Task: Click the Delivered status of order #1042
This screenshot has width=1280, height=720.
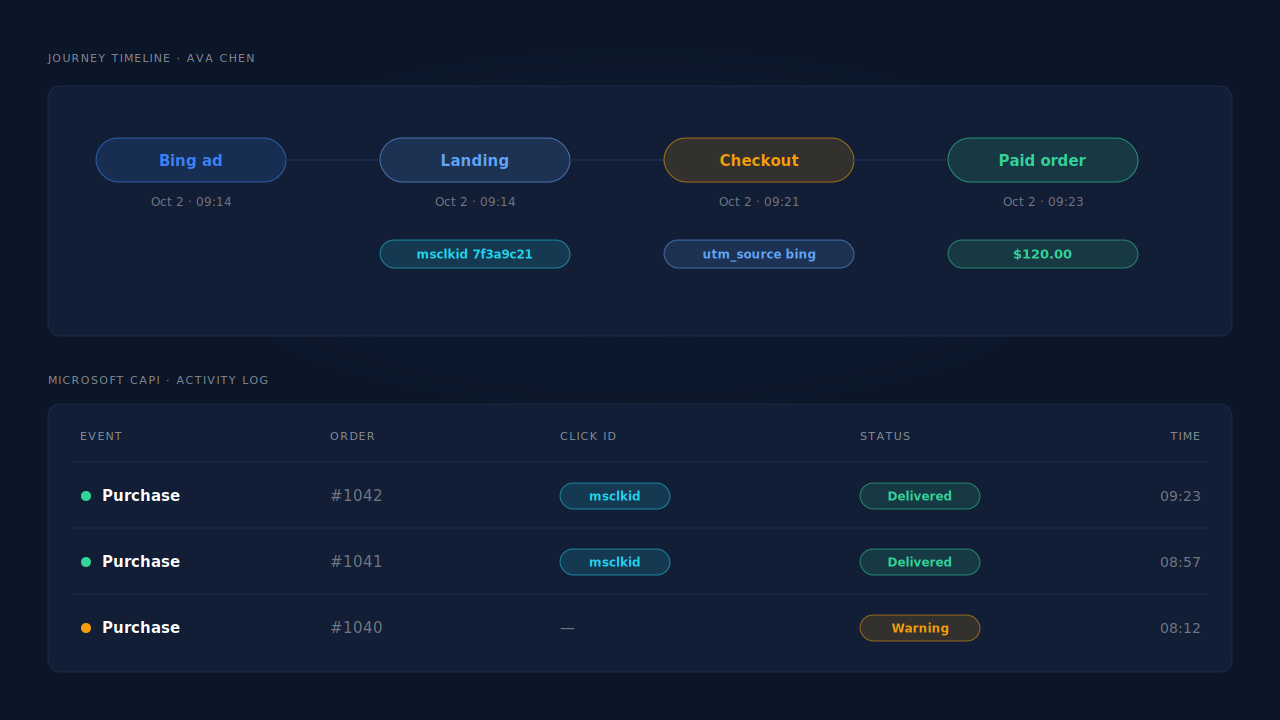Action: [x=920, y=496]
